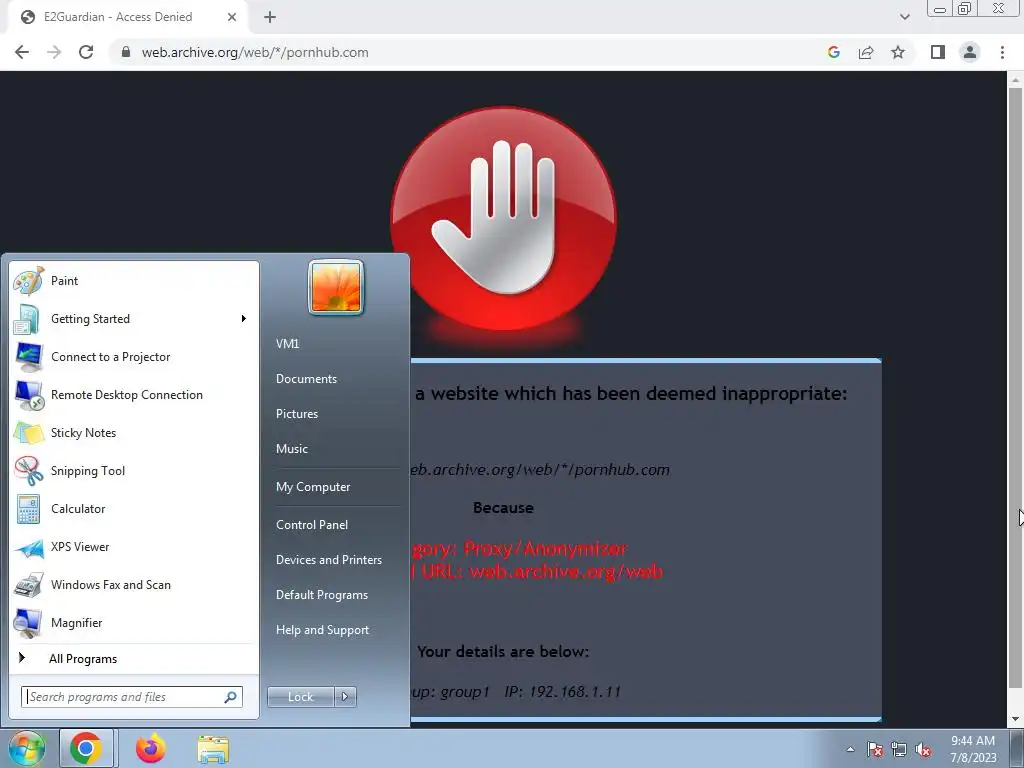Open My Computer
Image resolution: width=1024 pixels, height=768 pixels.
pos(313,487)
